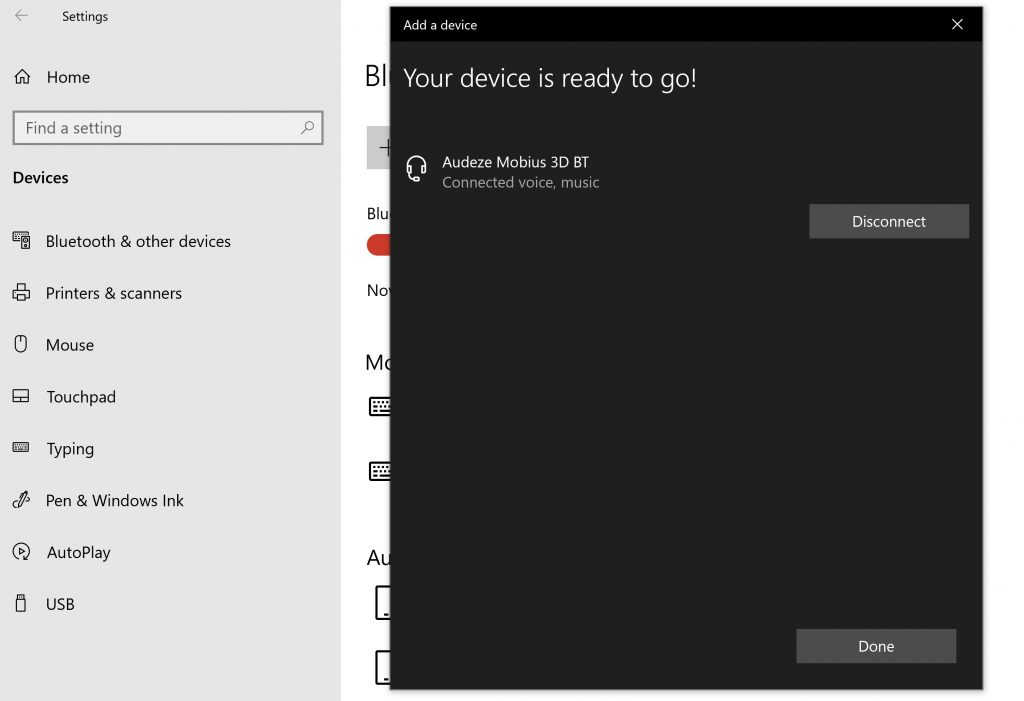Click the Touchpad icon in sidebar
The height and width of the screenshot is (701, 1024).
point(21,396)
